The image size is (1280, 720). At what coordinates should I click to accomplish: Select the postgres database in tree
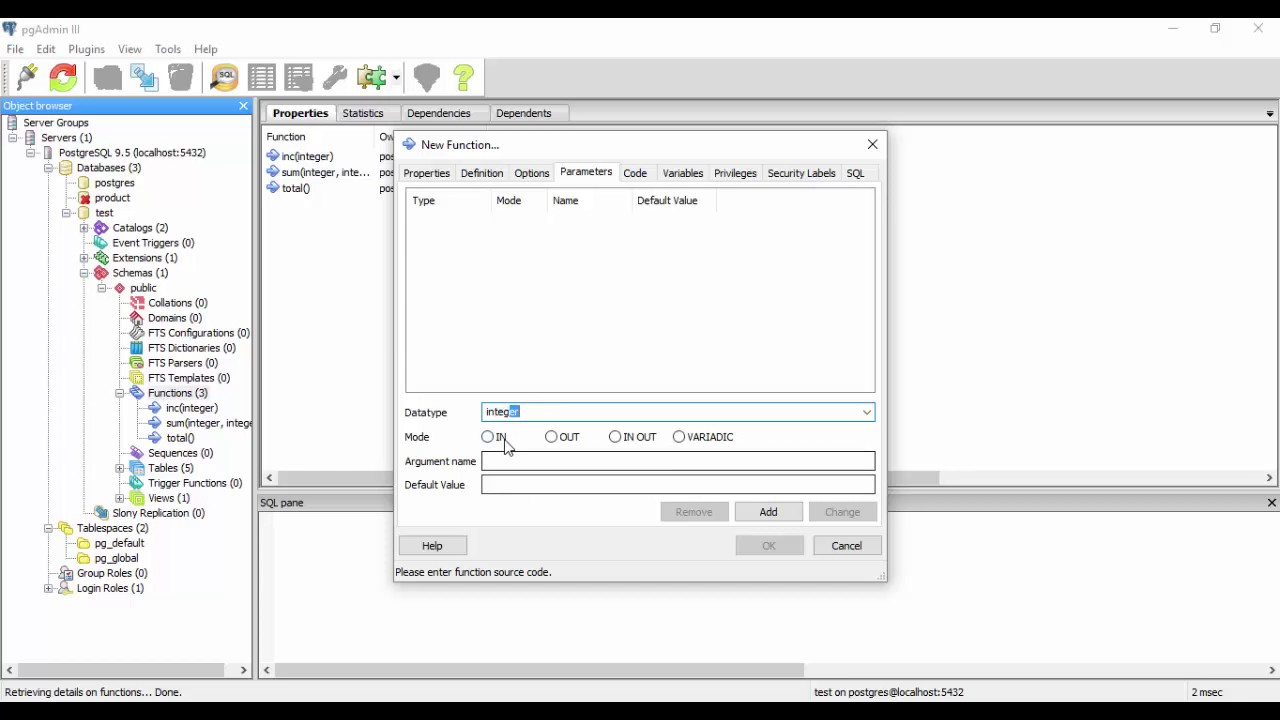(x=114, y=183)
